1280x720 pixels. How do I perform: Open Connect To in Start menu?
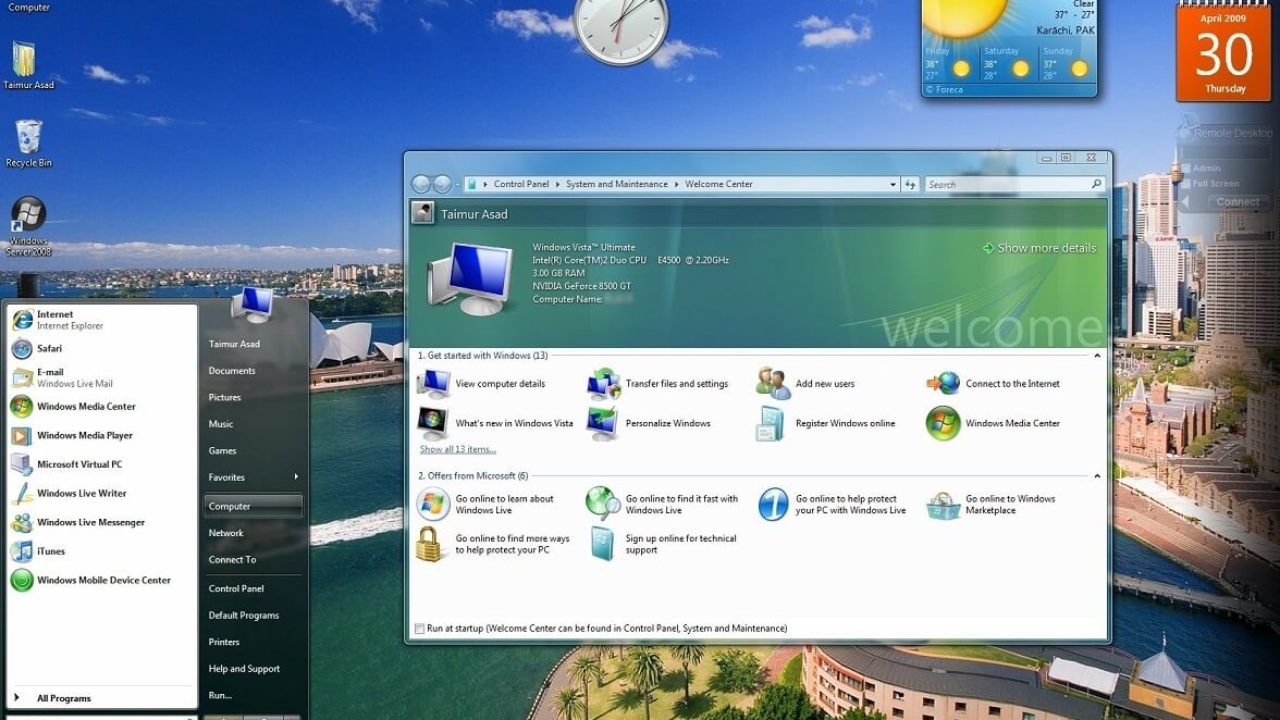click(x=232, y=560)
